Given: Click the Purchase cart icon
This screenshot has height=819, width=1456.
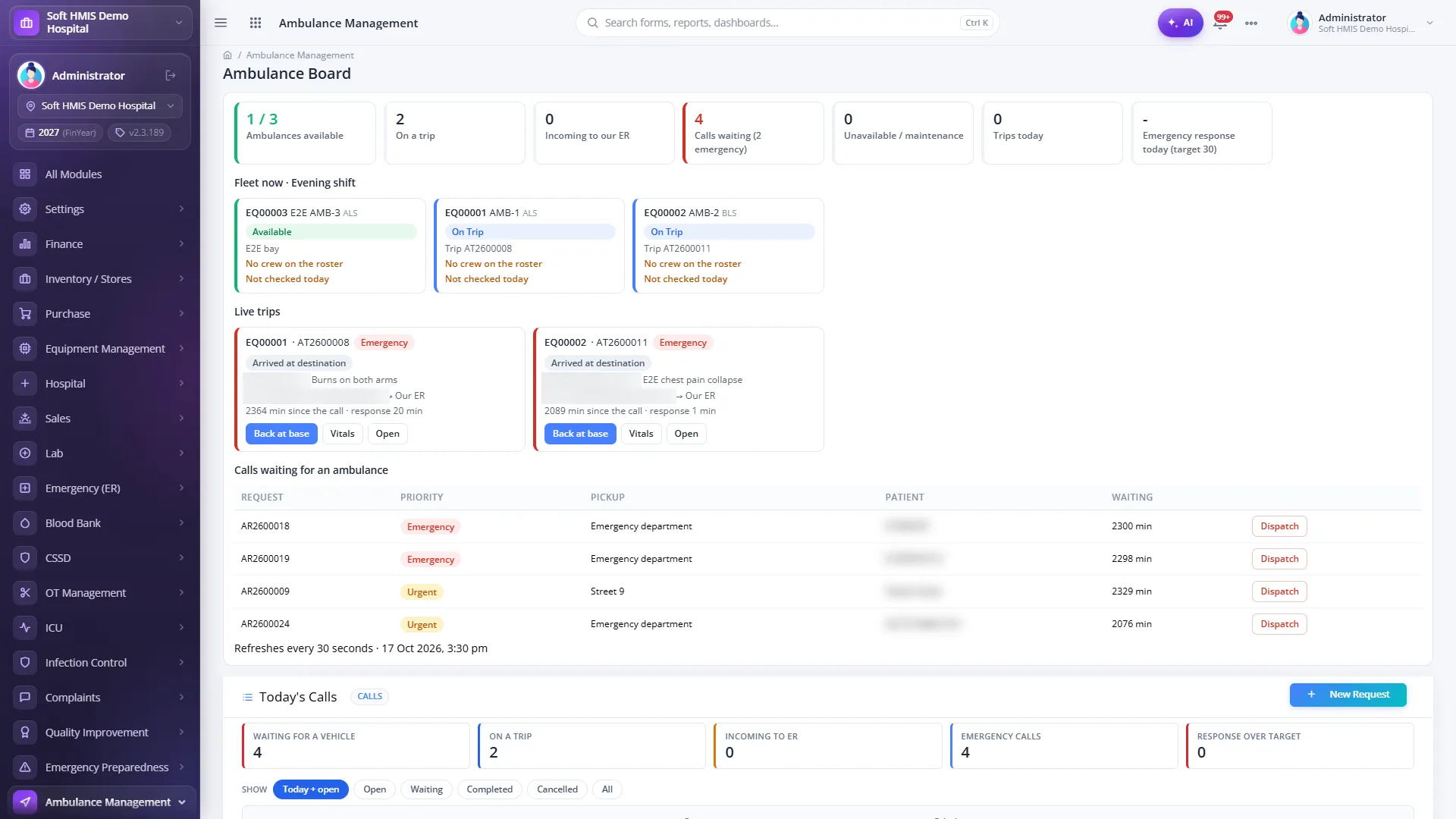Looking at the screenshot, I should coord(25,314).
